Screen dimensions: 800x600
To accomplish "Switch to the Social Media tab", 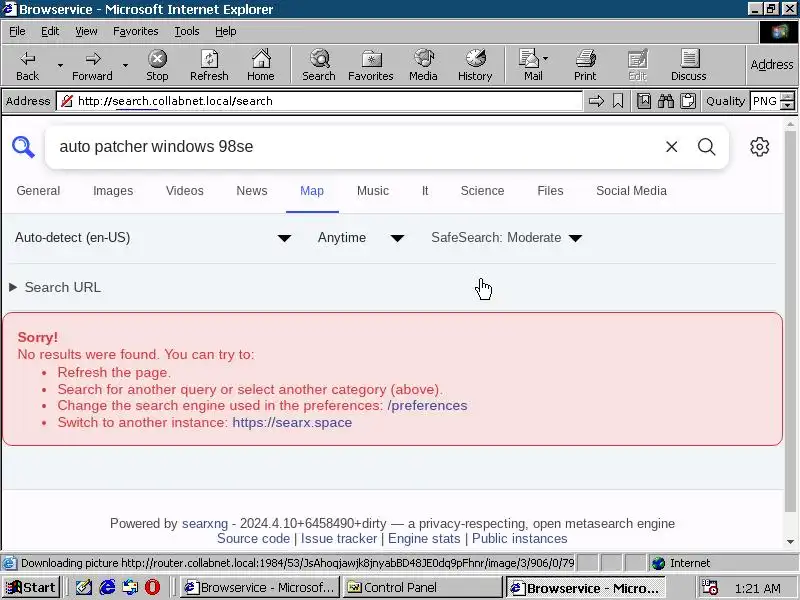I will point(632,191).
